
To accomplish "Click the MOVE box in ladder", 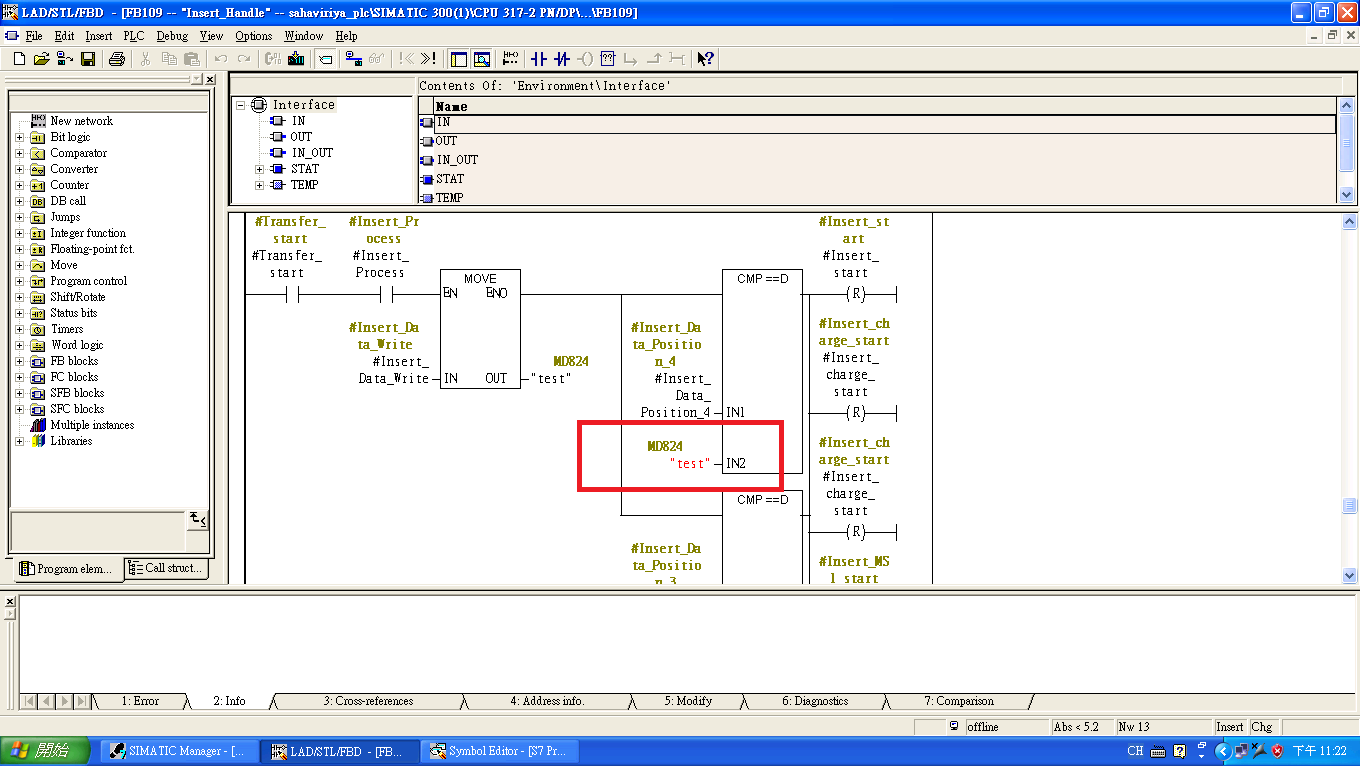I will (x=480, y=330).
